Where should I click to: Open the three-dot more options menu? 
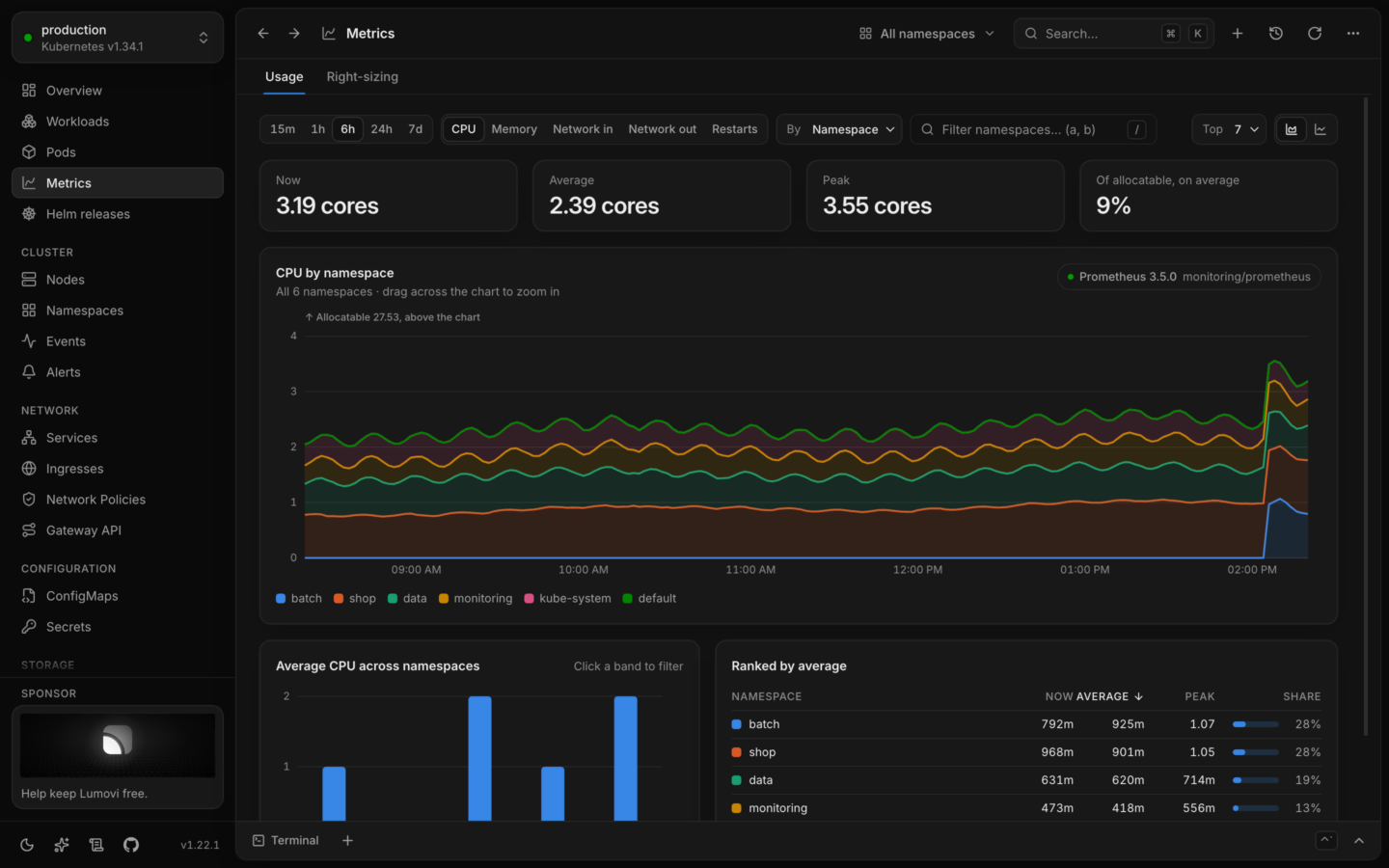[x=1353, y=34]
